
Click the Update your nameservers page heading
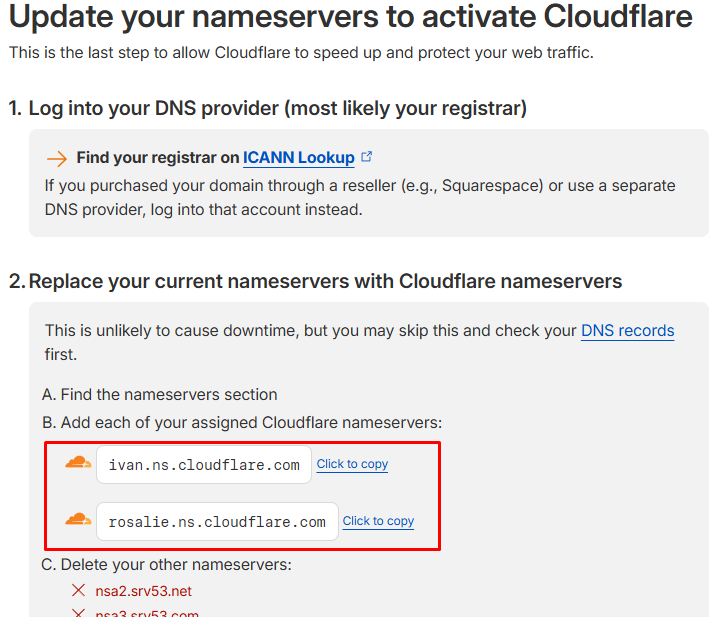point(350,17)
